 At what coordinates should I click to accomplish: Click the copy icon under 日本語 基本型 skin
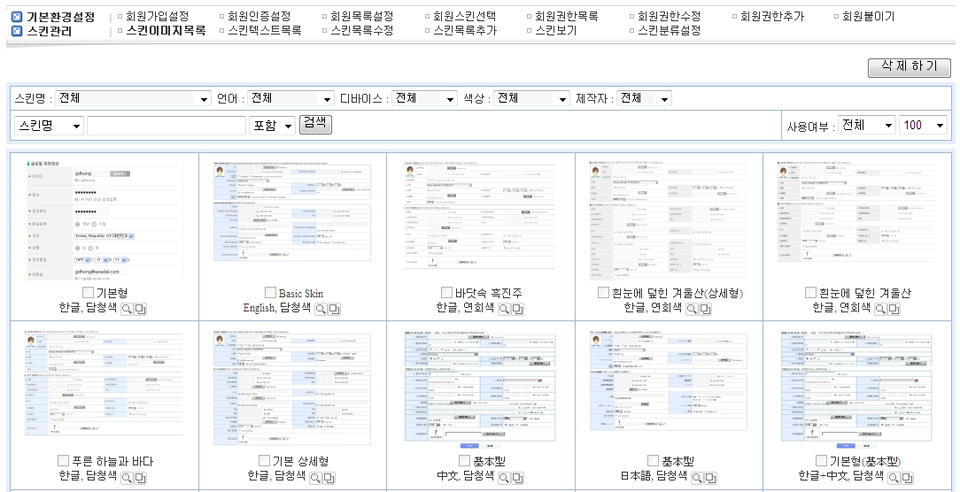coord(706,478)
